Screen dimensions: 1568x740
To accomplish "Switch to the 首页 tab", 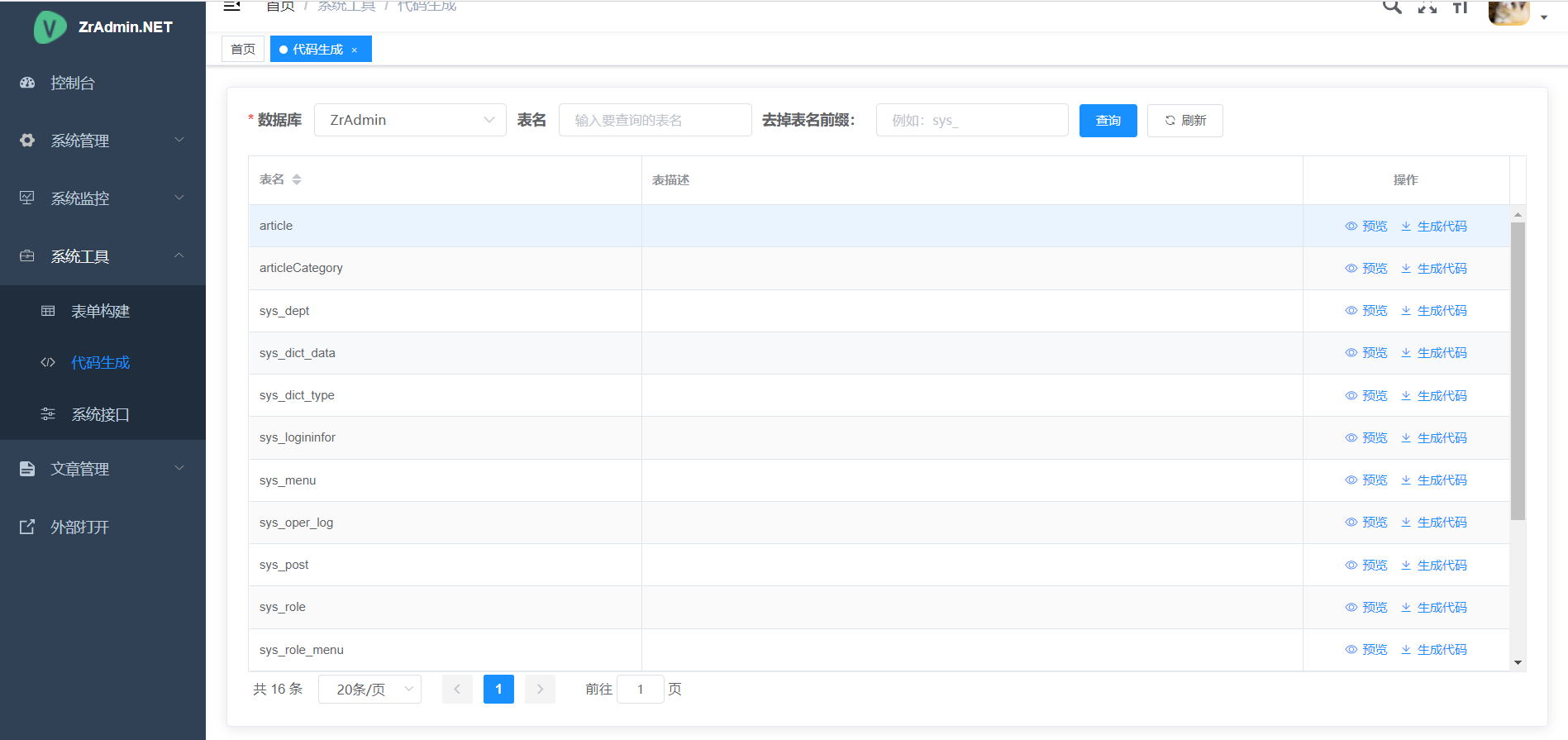I will tap(243, 50).
